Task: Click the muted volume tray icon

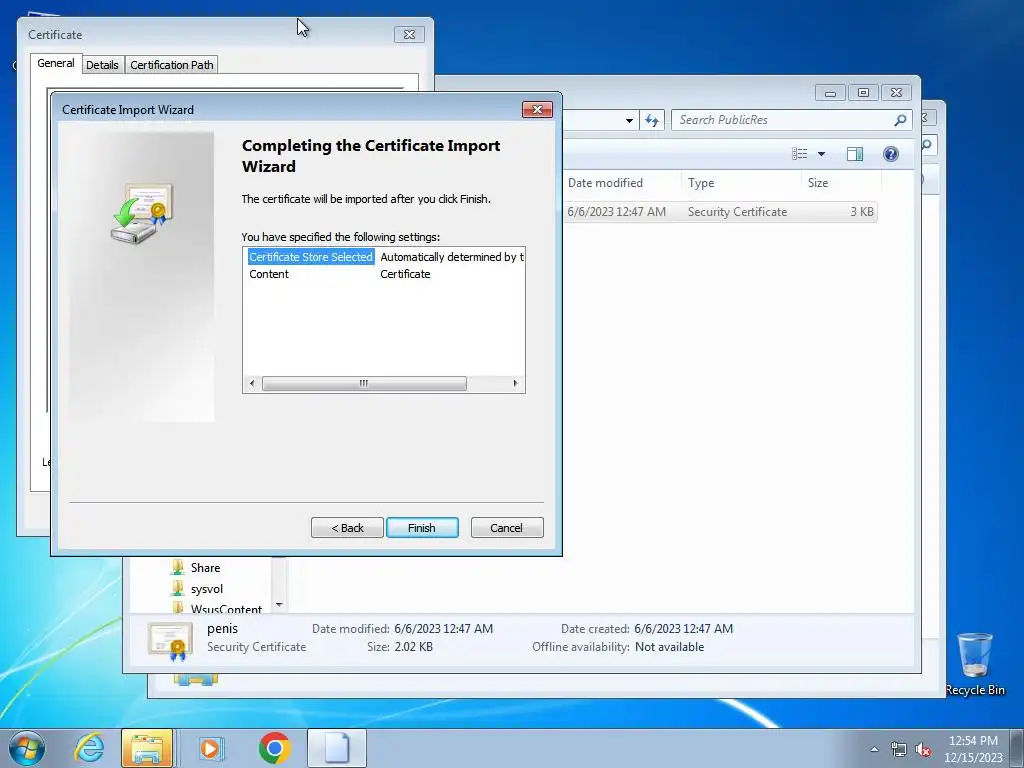Action: click(x=923, y=749)
